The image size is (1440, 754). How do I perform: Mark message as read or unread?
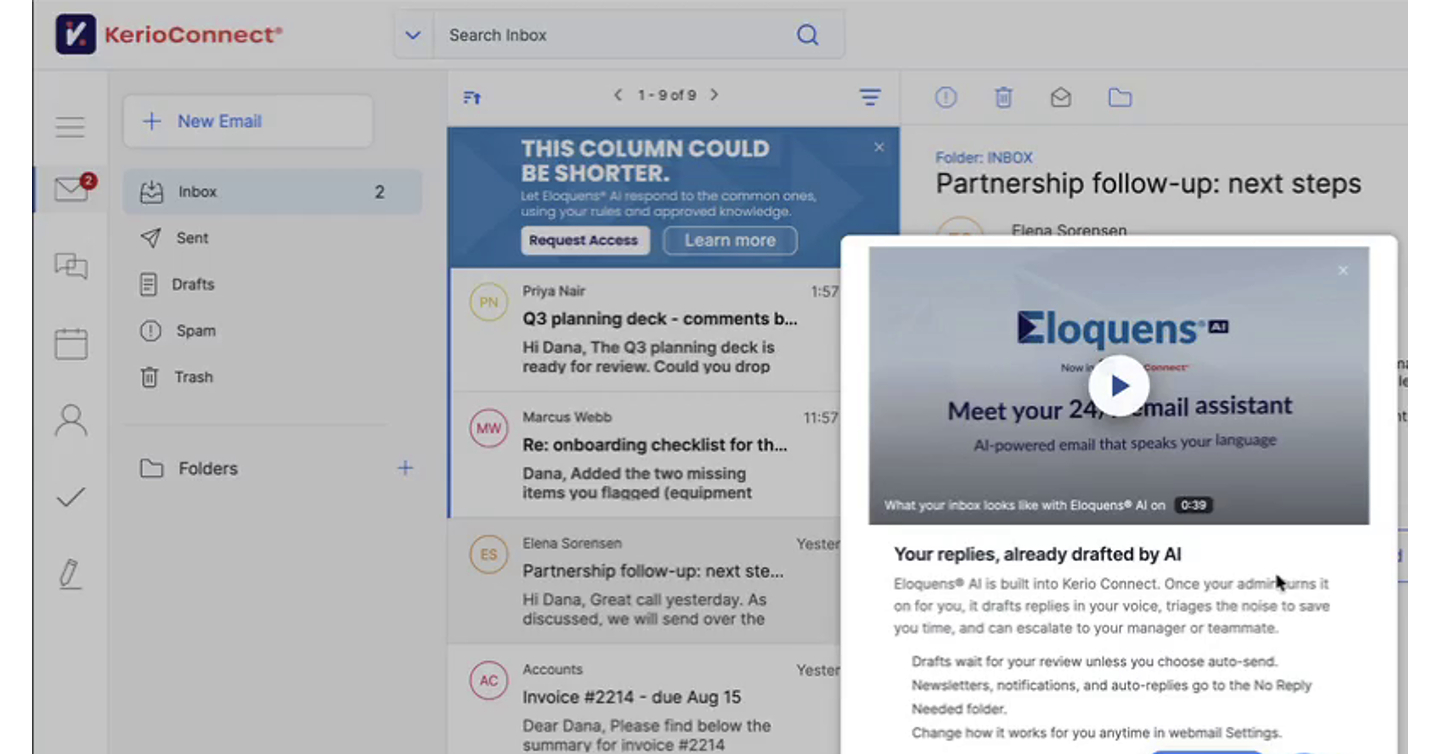pyautogui.click(x=1061, y=97)
